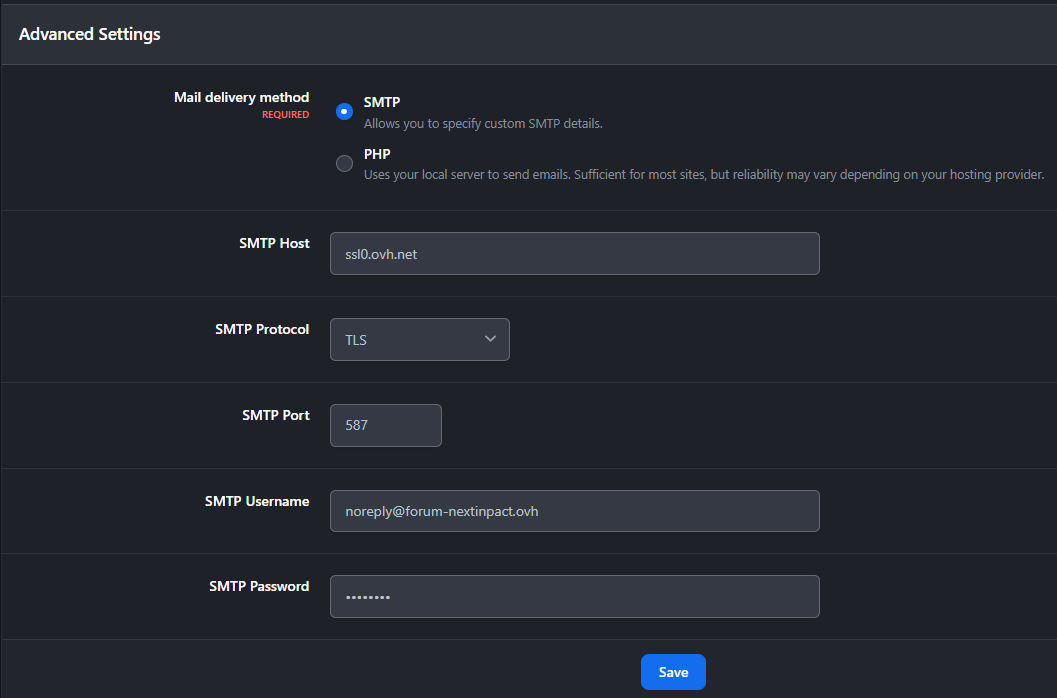Click into the SMTP Username field

click(x=574, y=511)
